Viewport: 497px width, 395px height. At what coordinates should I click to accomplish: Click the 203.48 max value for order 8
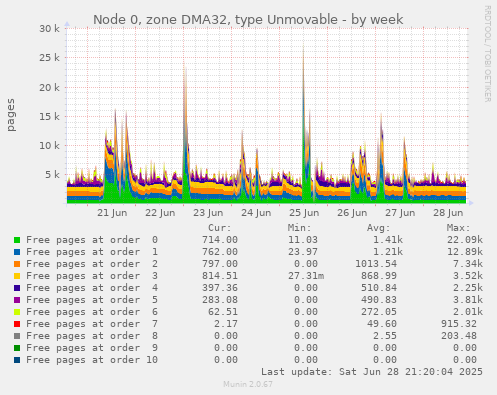pos(459,336)
